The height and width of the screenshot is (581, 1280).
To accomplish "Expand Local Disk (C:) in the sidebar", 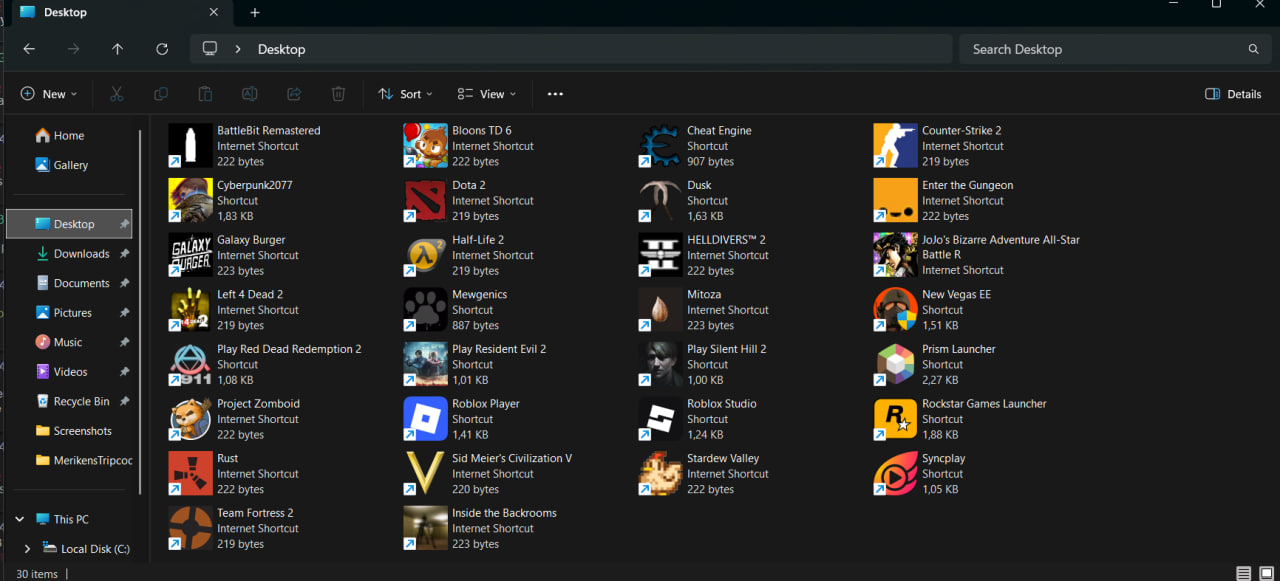I will tap(27, 548).
